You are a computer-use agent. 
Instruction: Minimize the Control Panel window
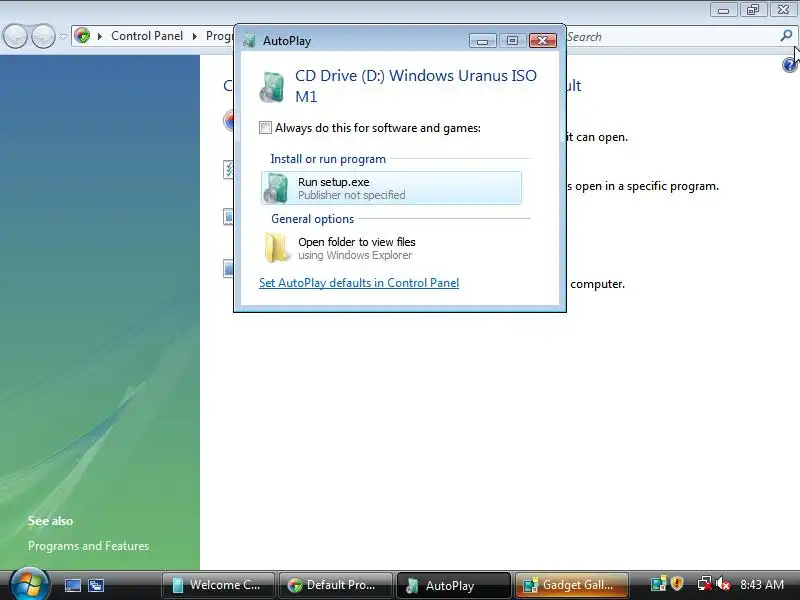tap(723, 10)
